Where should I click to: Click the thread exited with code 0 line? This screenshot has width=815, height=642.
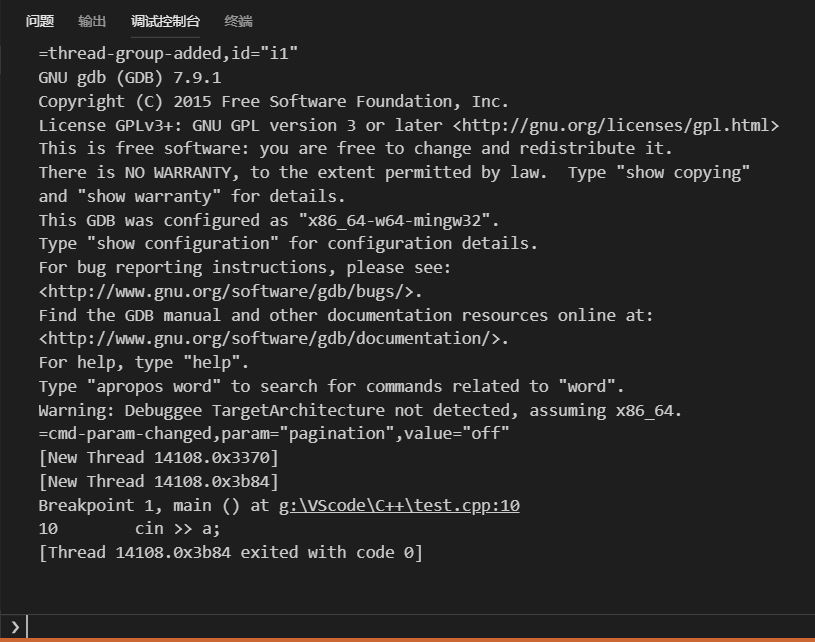(x=228, y=552)
